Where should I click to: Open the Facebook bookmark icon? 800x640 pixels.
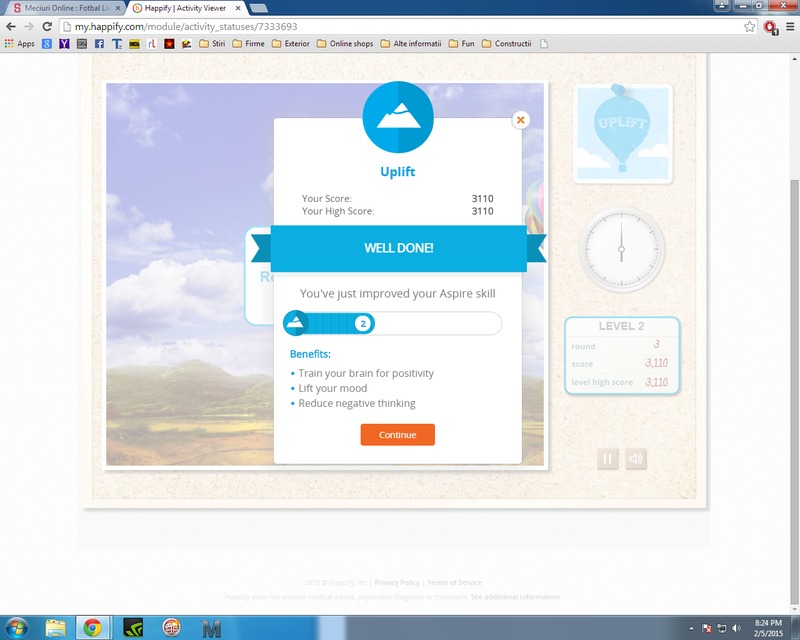[x=99, y=44]
